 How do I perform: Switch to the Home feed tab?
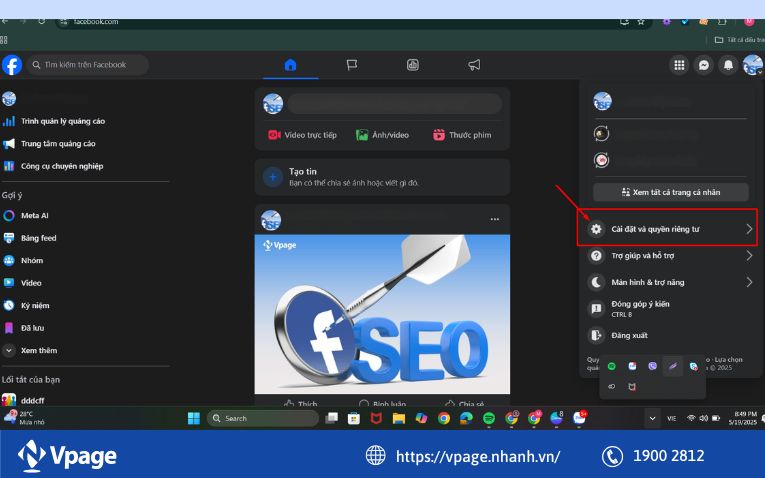[290, 65]
